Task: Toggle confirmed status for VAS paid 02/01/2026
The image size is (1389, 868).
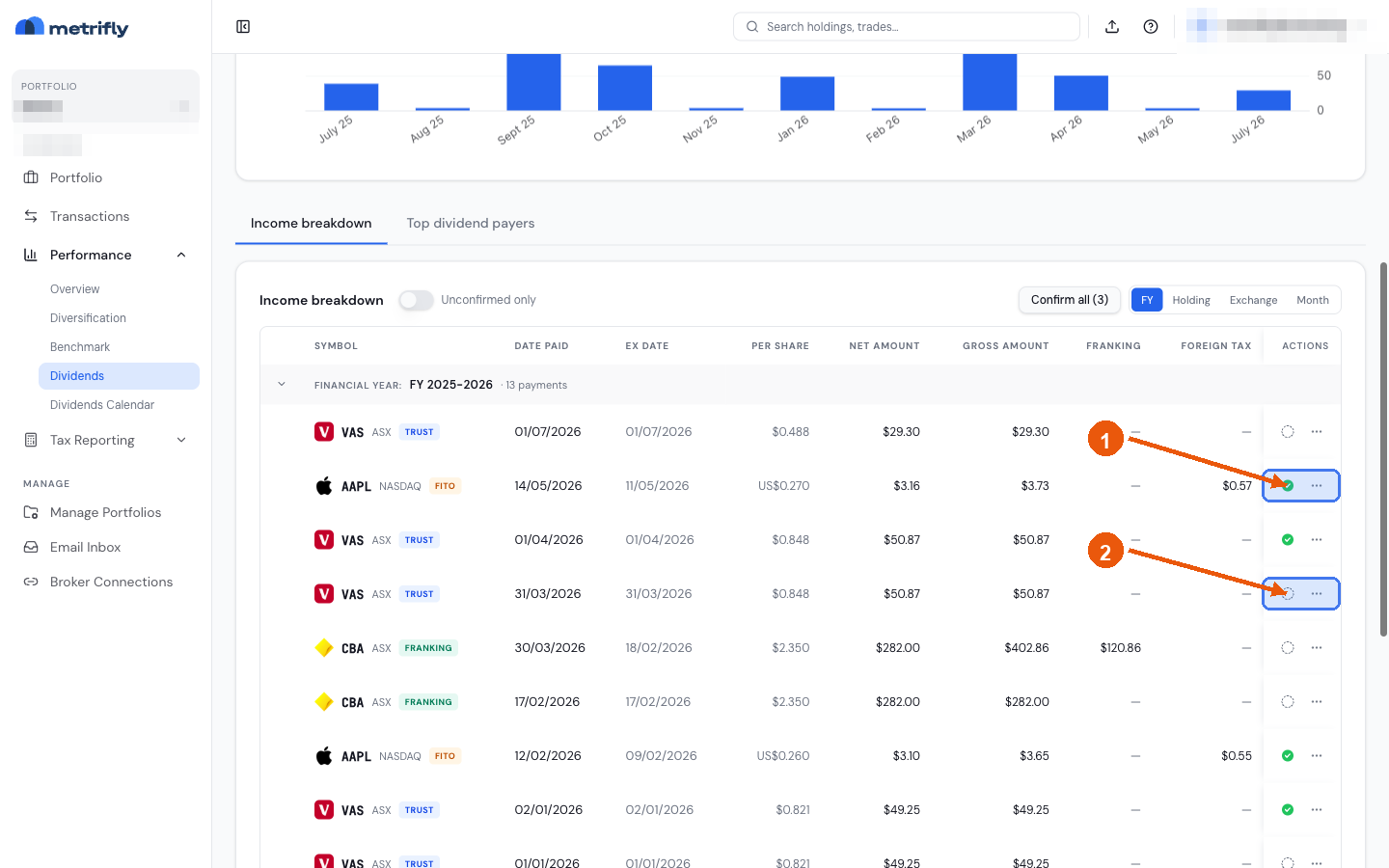Action: 1288,810
